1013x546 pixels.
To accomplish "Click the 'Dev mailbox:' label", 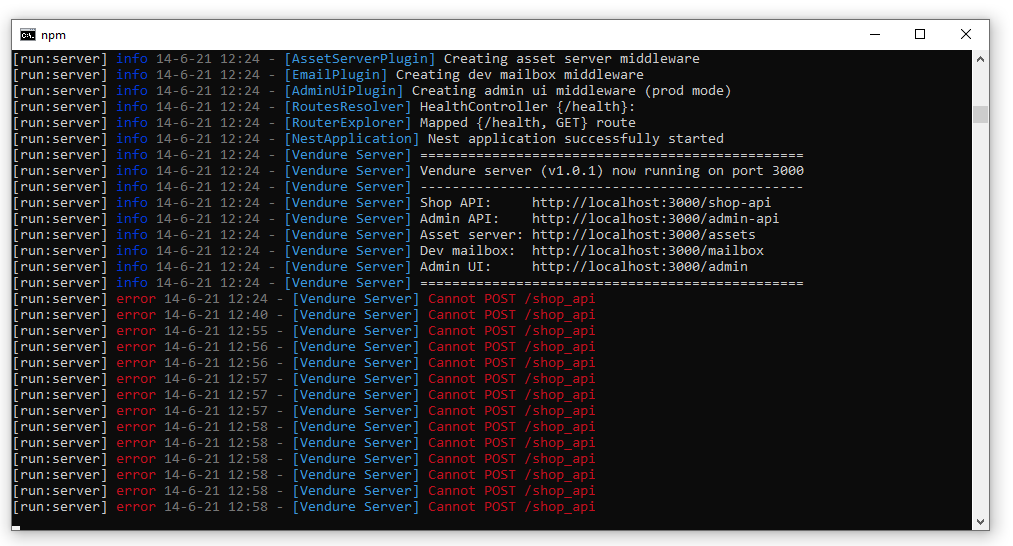I will tap(467, 251).
